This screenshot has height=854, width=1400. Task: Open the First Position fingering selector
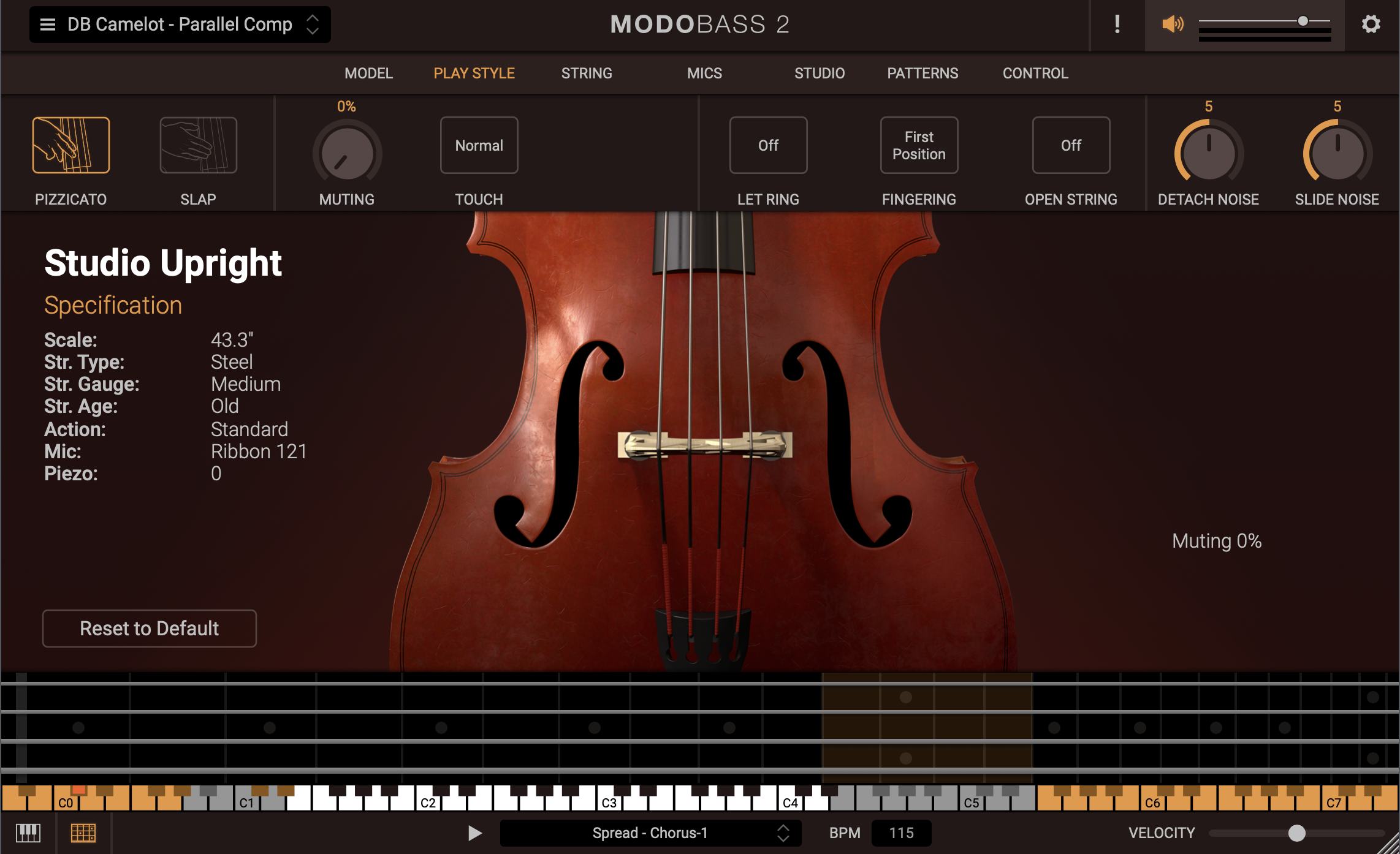(x=919, y=145)
